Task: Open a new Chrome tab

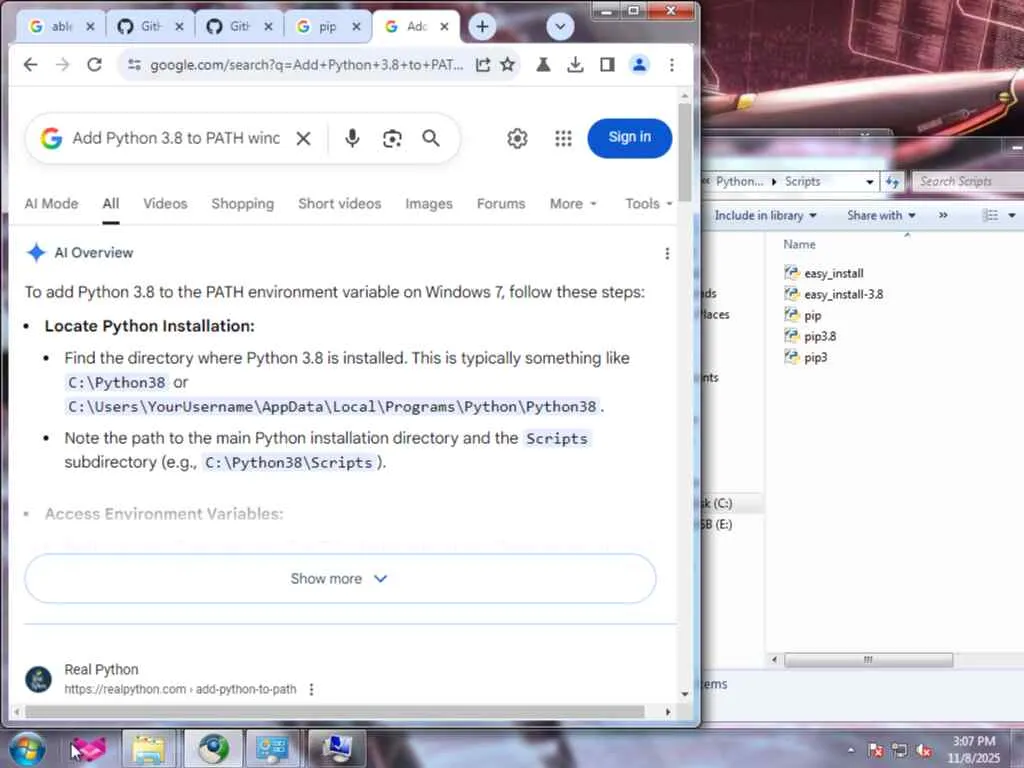Action: click(482, 27)
